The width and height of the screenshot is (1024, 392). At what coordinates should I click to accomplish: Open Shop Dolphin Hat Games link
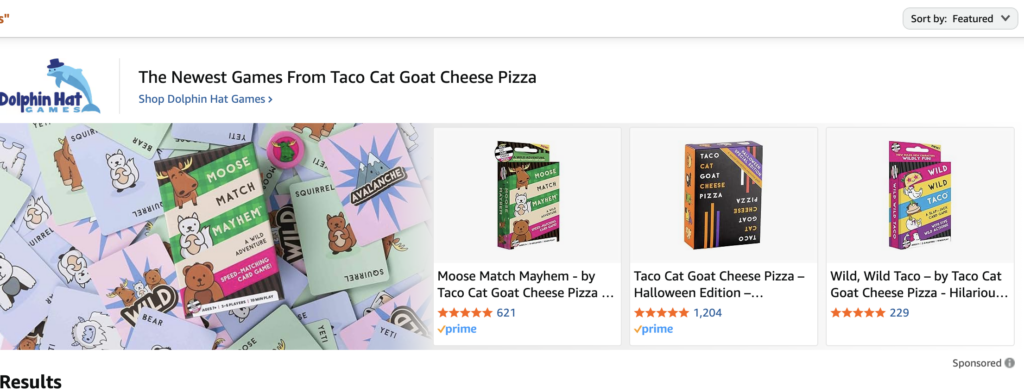coord(205,99)
